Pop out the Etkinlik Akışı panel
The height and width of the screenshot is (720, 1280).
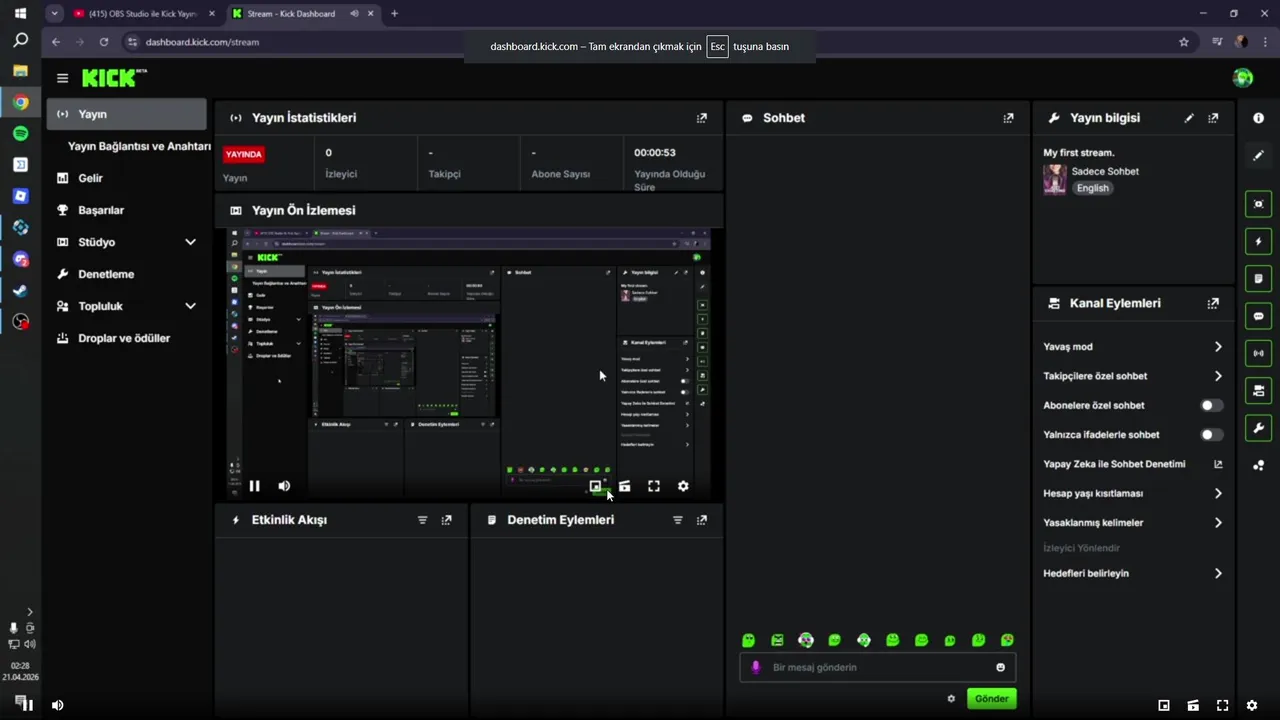[x=446, y=520]
